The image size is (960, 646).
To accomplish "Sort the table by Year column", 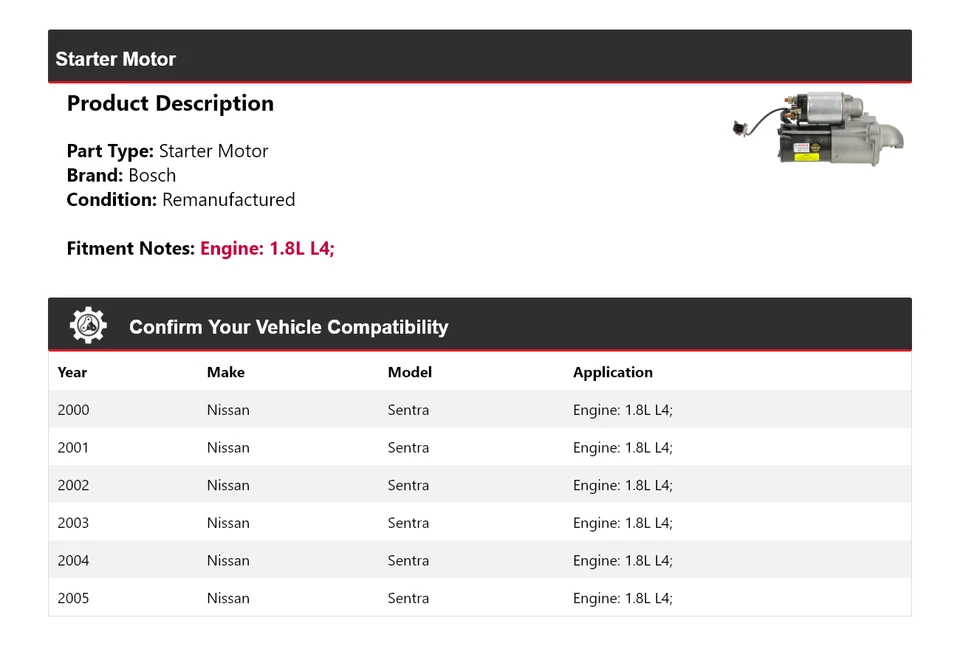I will pyautogui.click(x=72, y=372).
